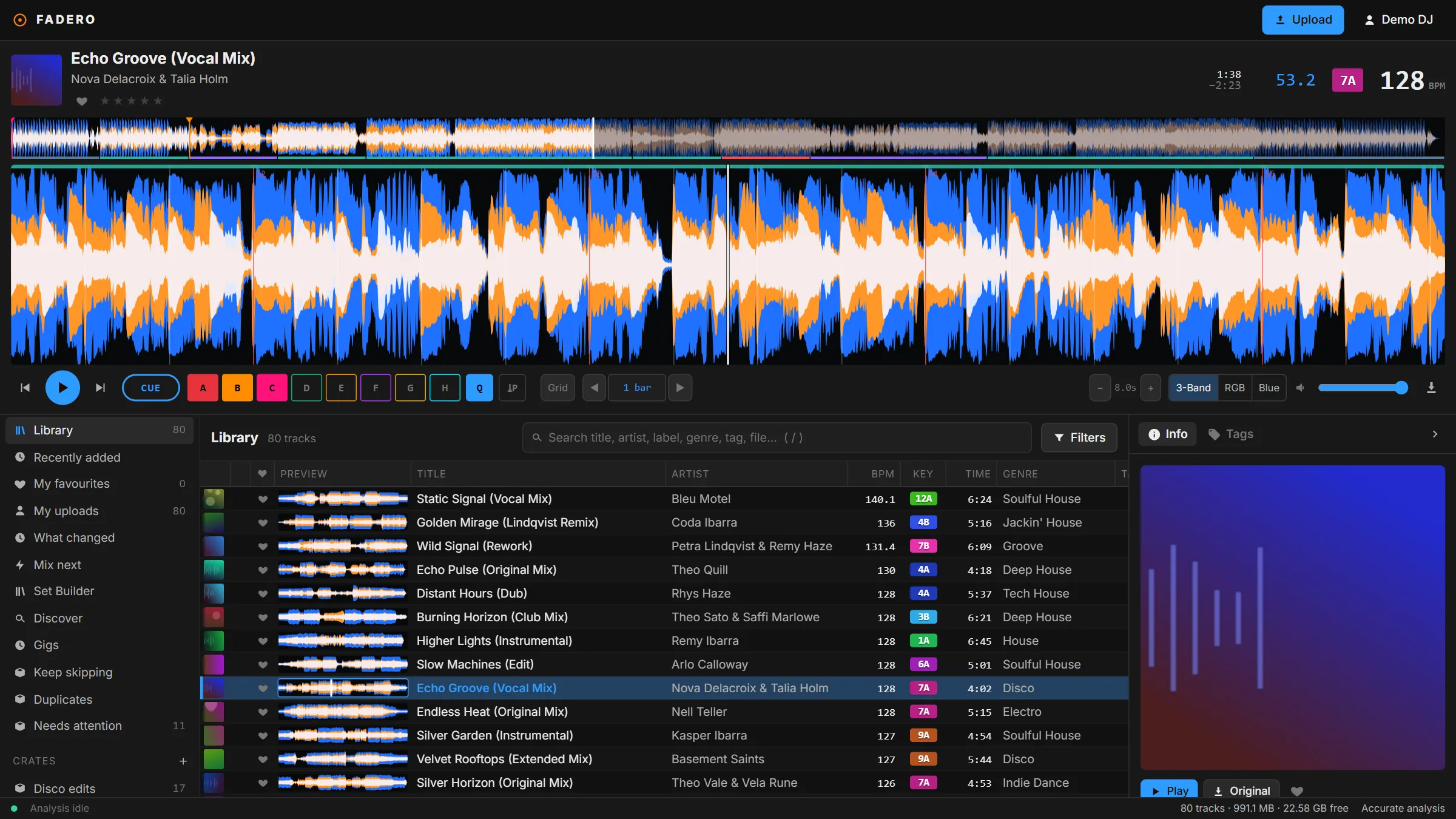The width and height of the screenshot is (1456, 819).
Task: Download Original file button
Action: 1242,790
